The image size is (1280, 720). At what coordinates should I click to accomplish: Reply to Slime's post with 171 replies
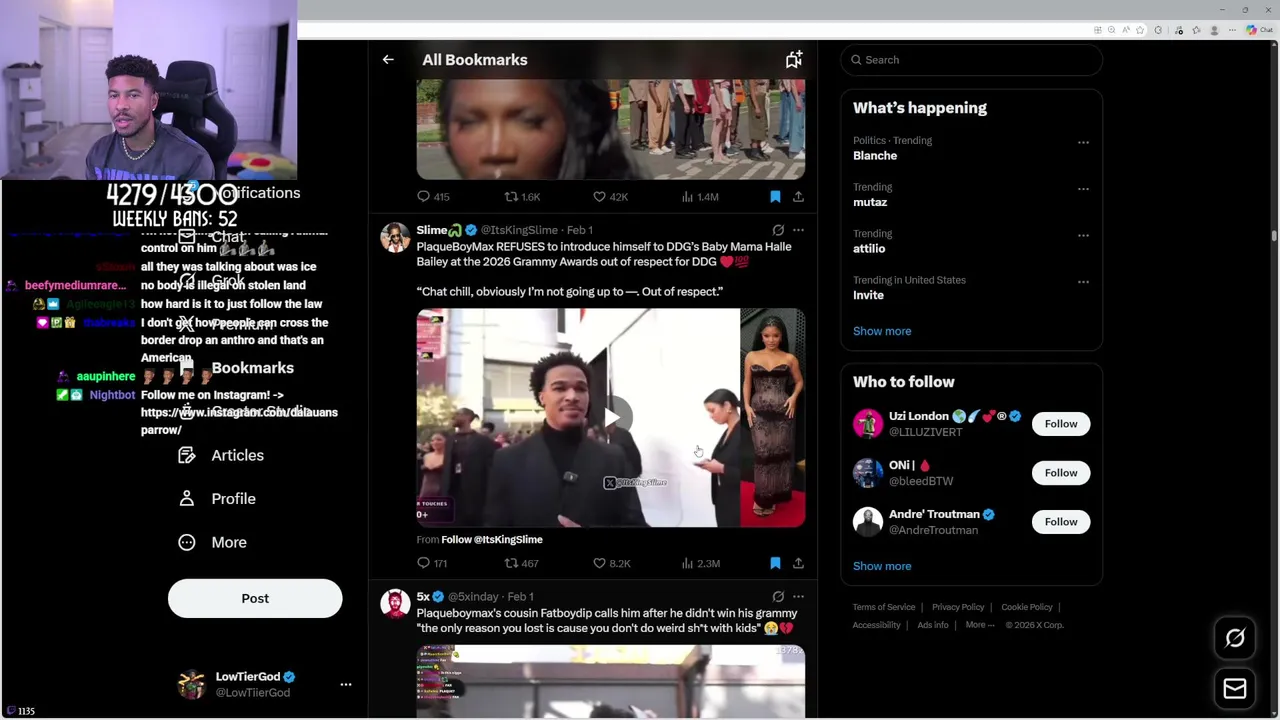pos(432,563)
